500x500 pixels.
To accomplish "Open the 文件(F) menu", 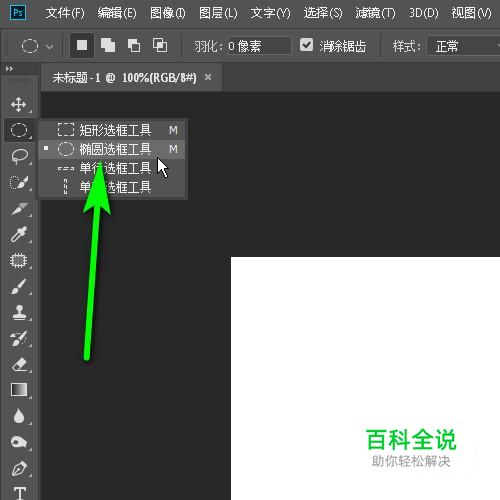I will (x=65, y=13).
